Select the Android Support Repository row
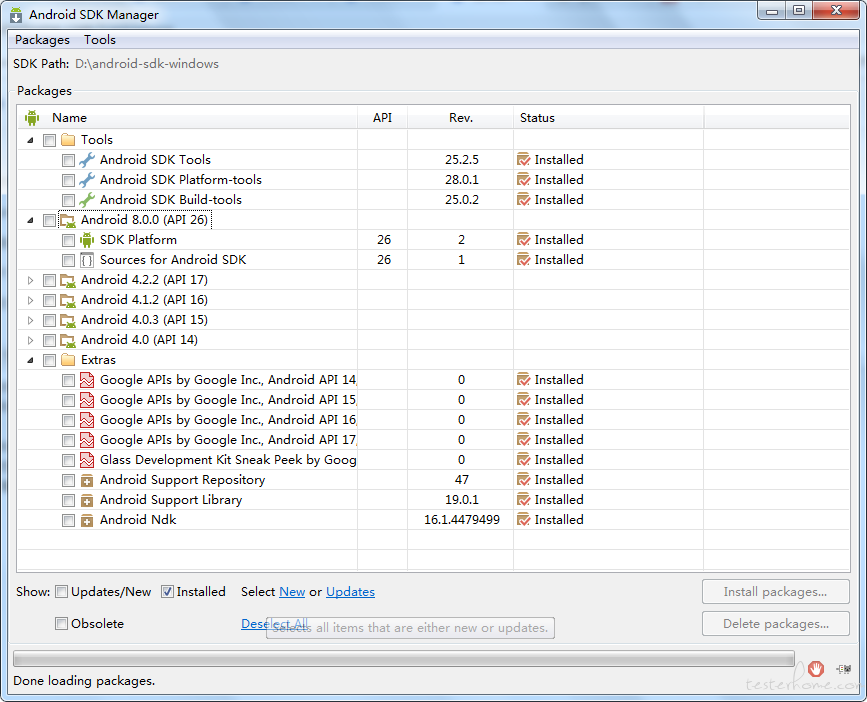The image size is (867, 702). (434, 480)
